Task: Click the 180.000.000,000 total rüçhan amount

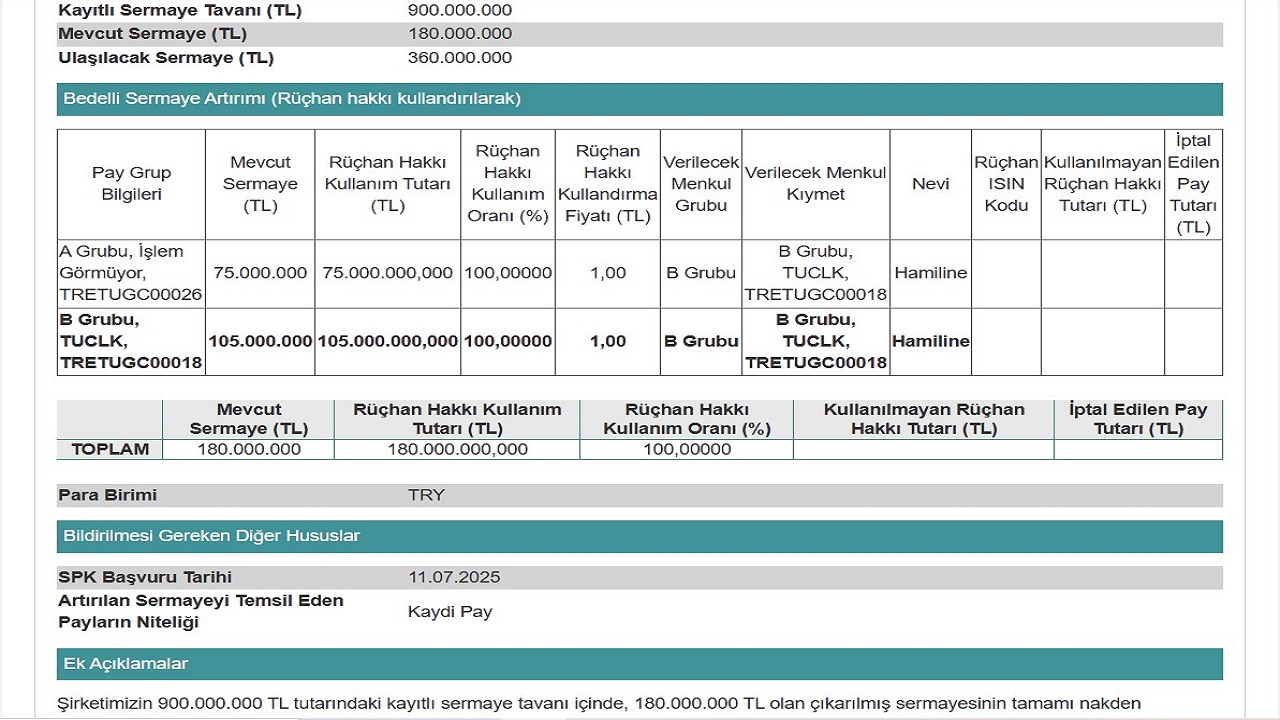Action: [457, 449]
